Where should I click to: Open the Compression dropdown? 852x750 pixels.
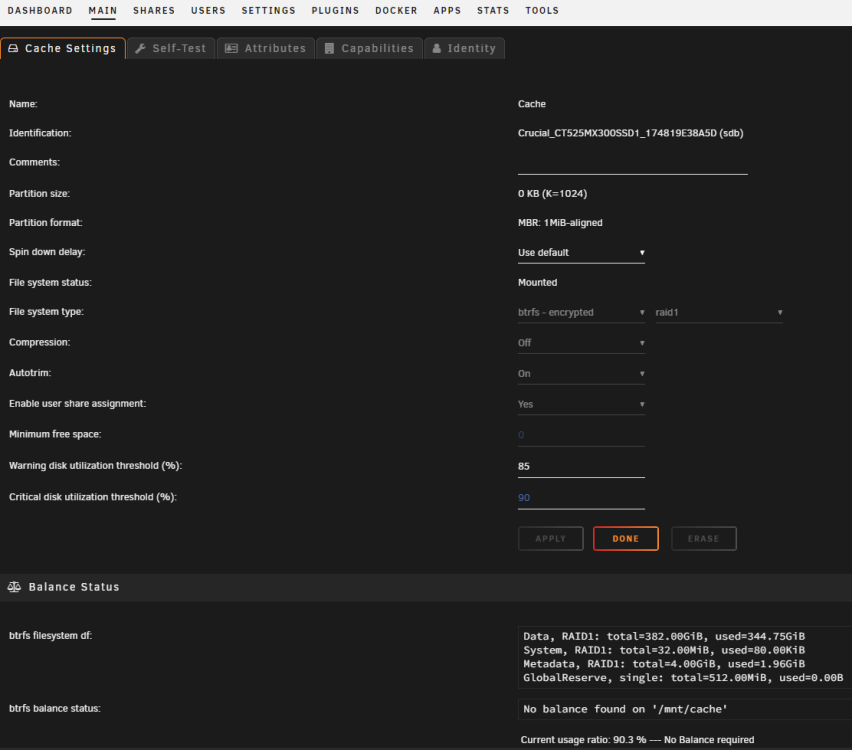point(581,343)
